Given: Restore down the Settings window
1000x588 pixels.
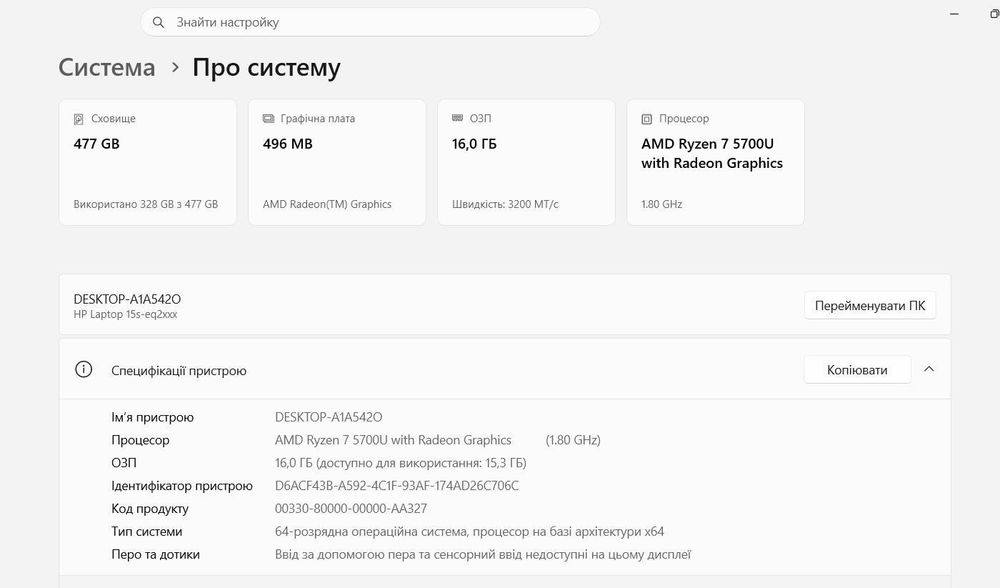Looking at the screenshot, I should pos(994,14).
